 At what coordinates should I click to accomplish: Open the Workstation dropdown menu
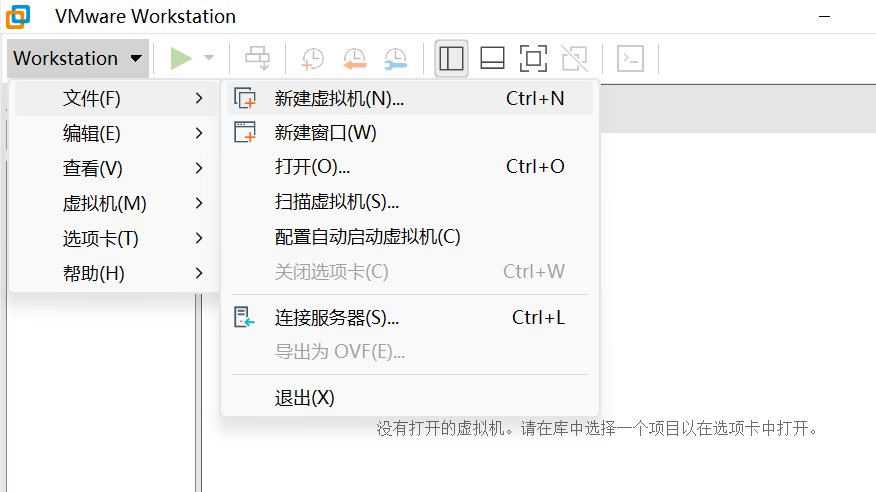78,58
